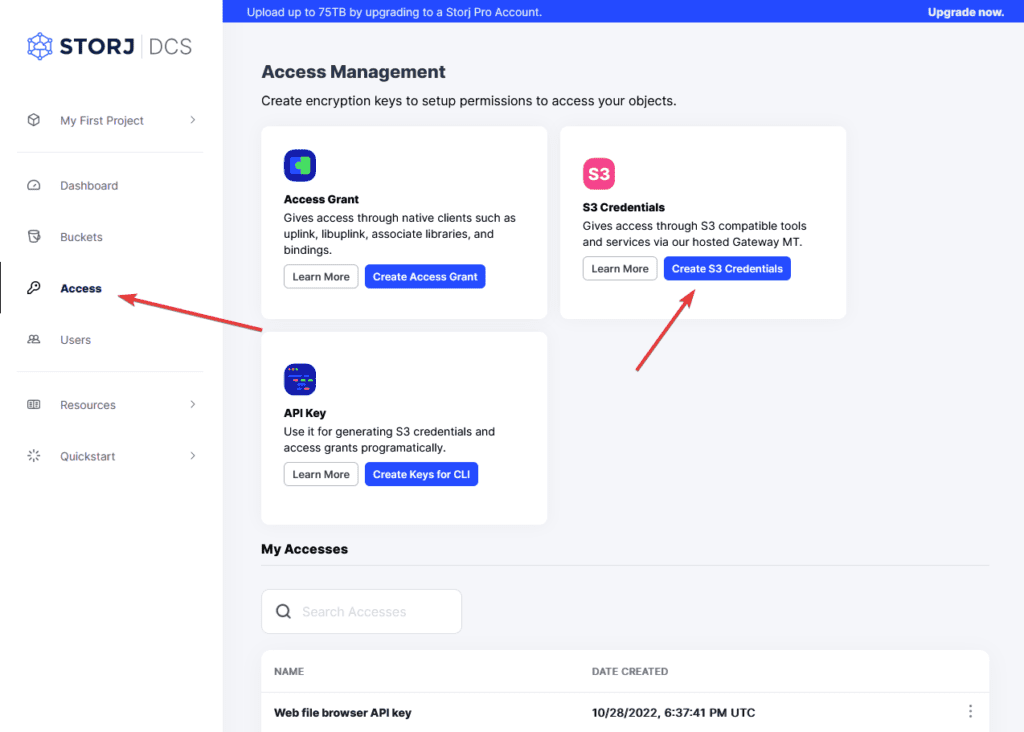Open the My First Project menu
The height and width of the screenshot is (732, 1024).
111,120
